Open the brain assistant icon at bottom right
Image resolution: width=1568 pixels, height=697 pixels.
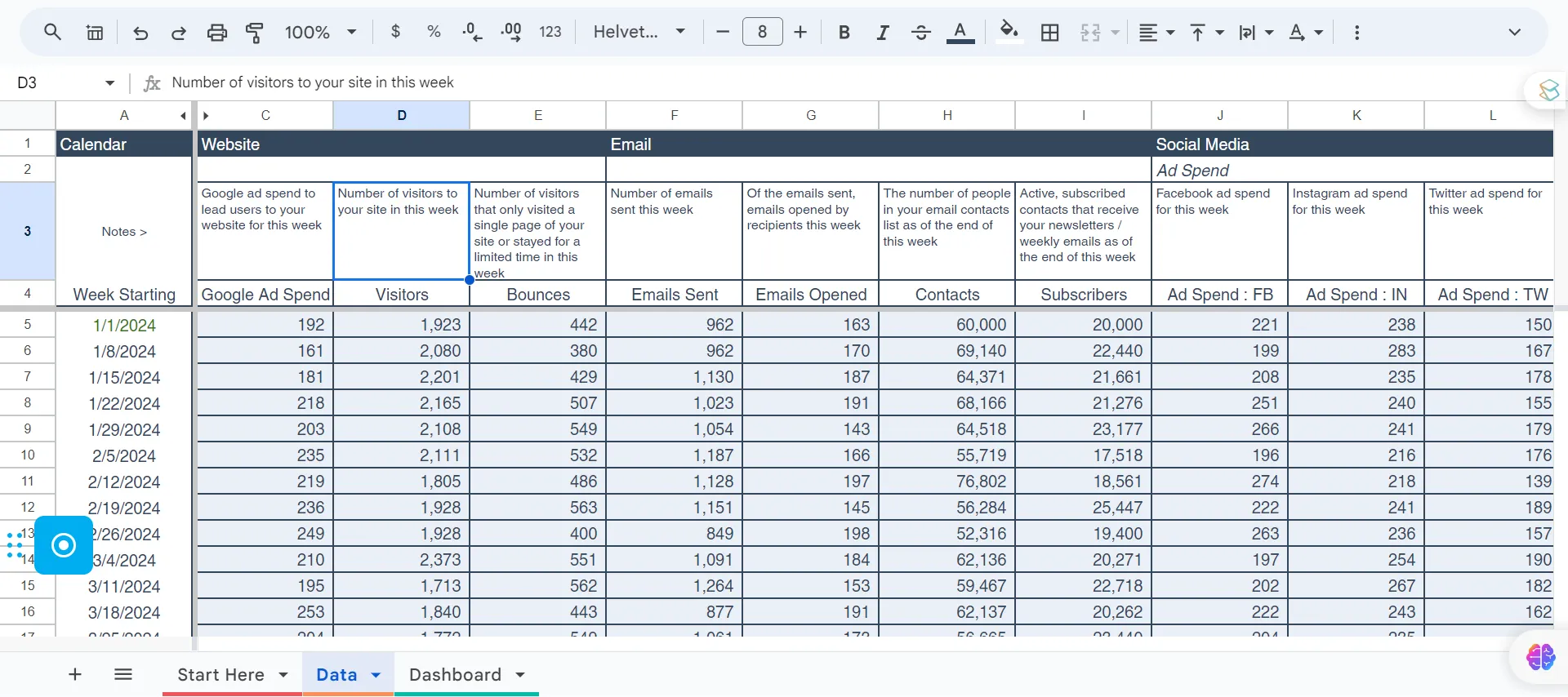click(x=1540, y=656)
